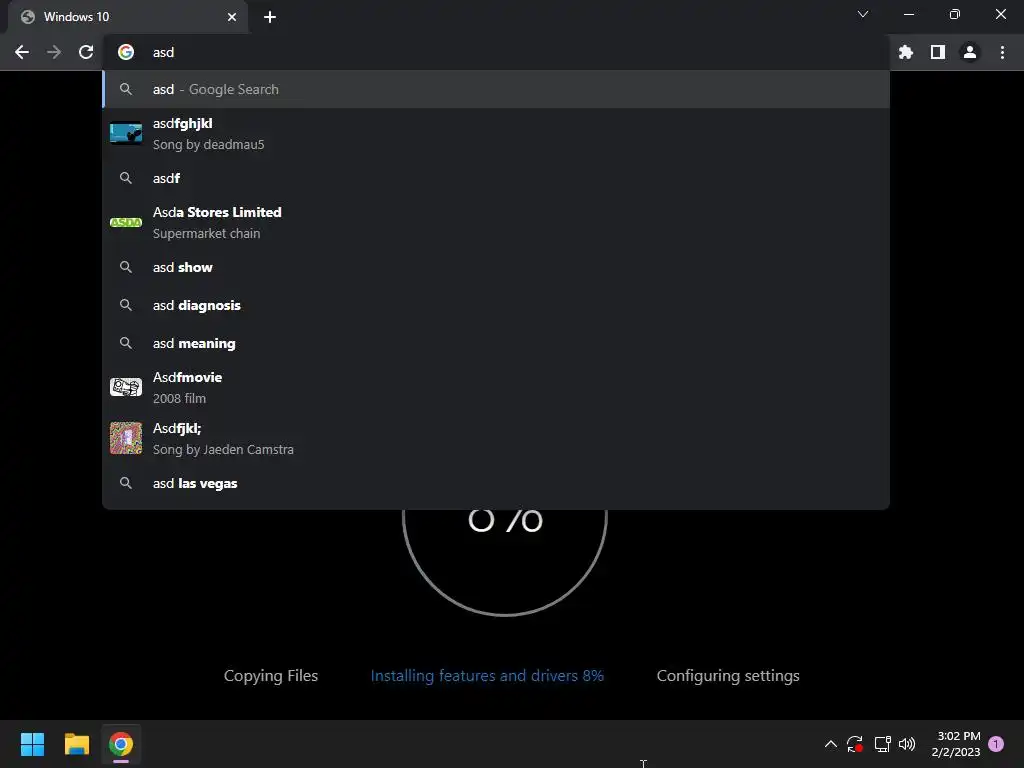
Task: Select the 'asd diagnosis' suggestion
Action: (496, 305)
